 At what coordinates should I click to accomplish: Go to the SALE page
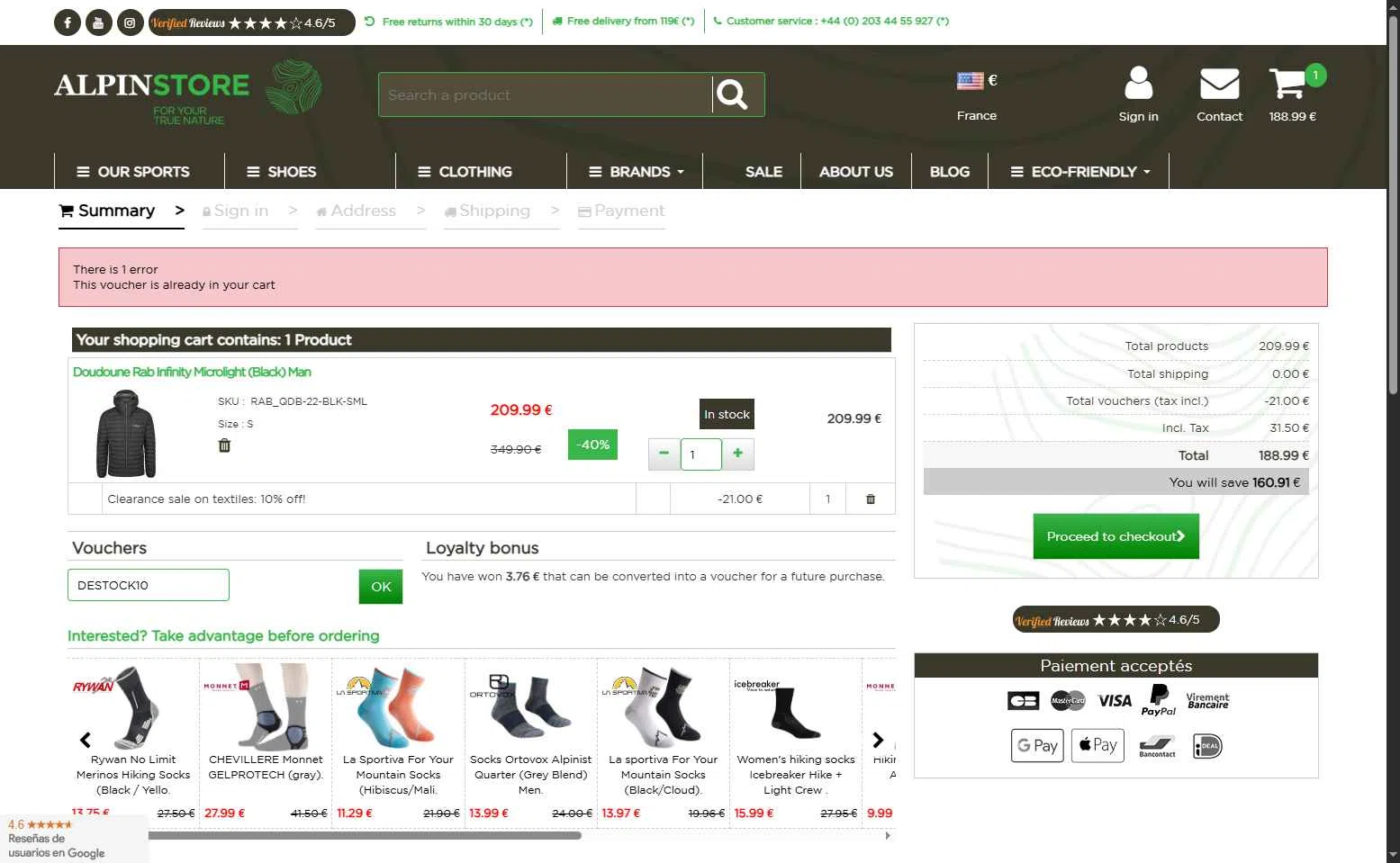763,171
